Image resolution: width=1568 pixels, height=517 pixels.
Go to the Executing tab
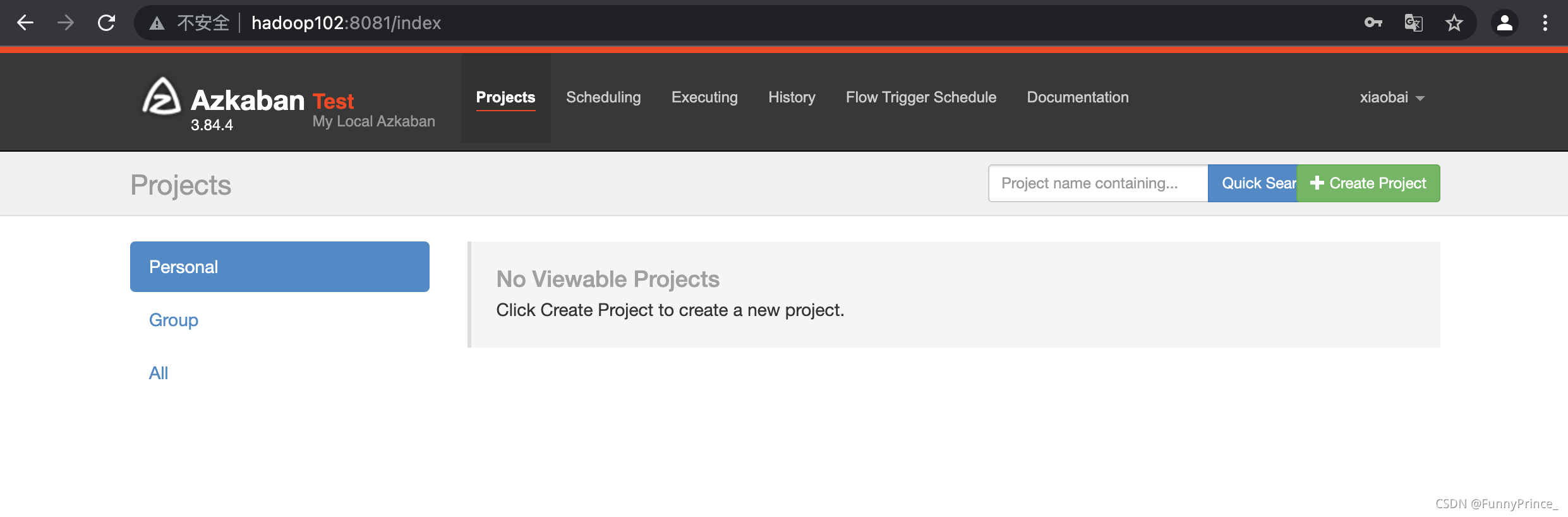704,97
